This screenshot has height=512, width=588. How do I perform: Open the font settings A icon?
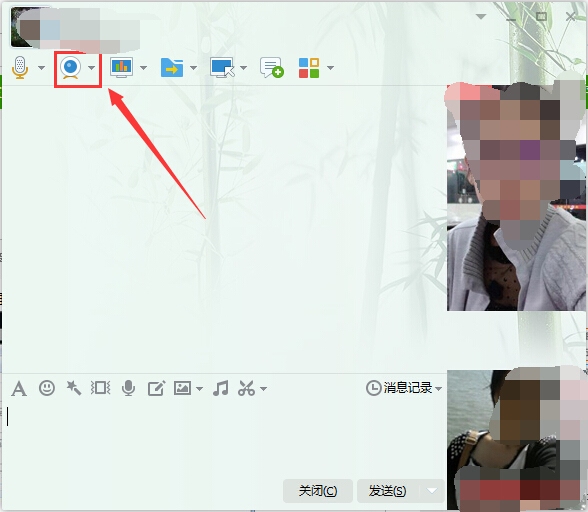[x=19, y=388]
